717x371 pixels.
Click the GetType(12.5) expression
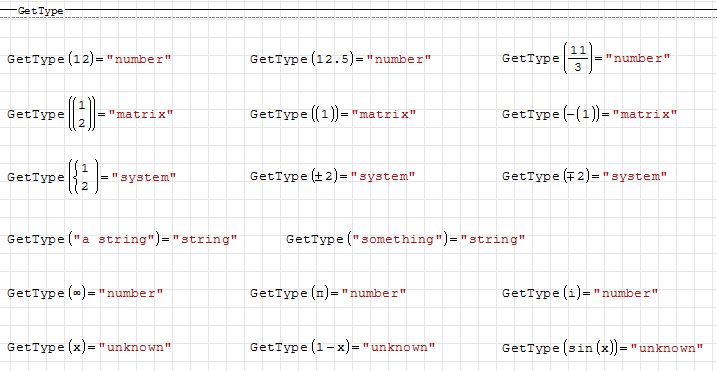pos(341,59)
